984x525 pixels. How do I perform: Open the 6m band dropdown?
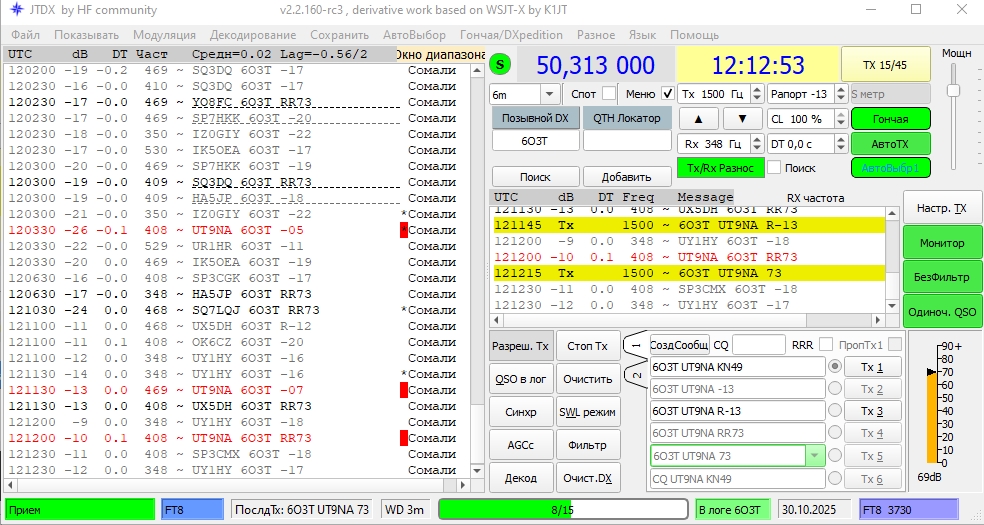tap(550, 94)
